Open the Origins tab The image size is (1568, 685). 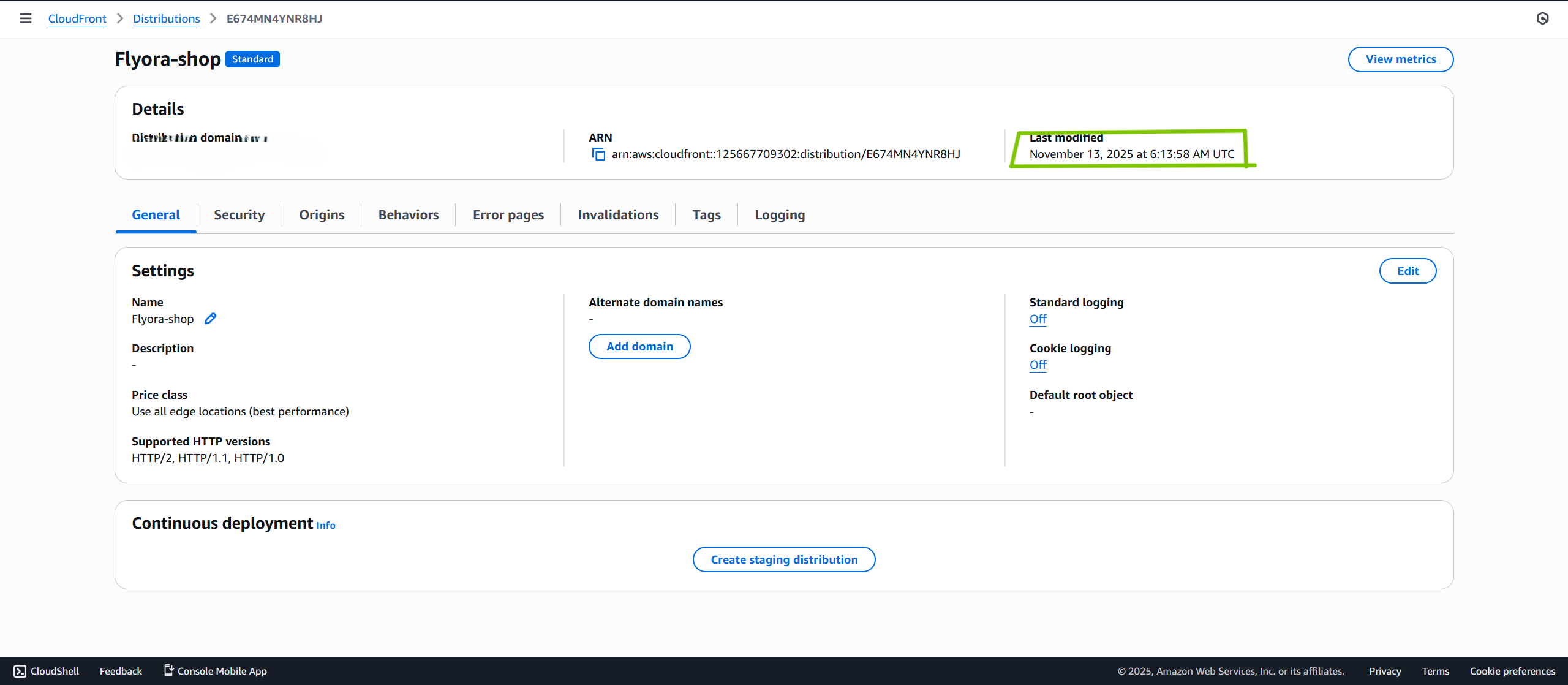(x=322, y=214)
